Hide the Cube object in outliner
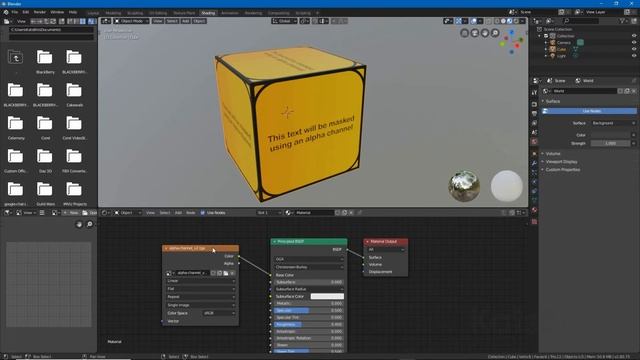Viewport: 640px width, 360px height. tap(634, 49)
